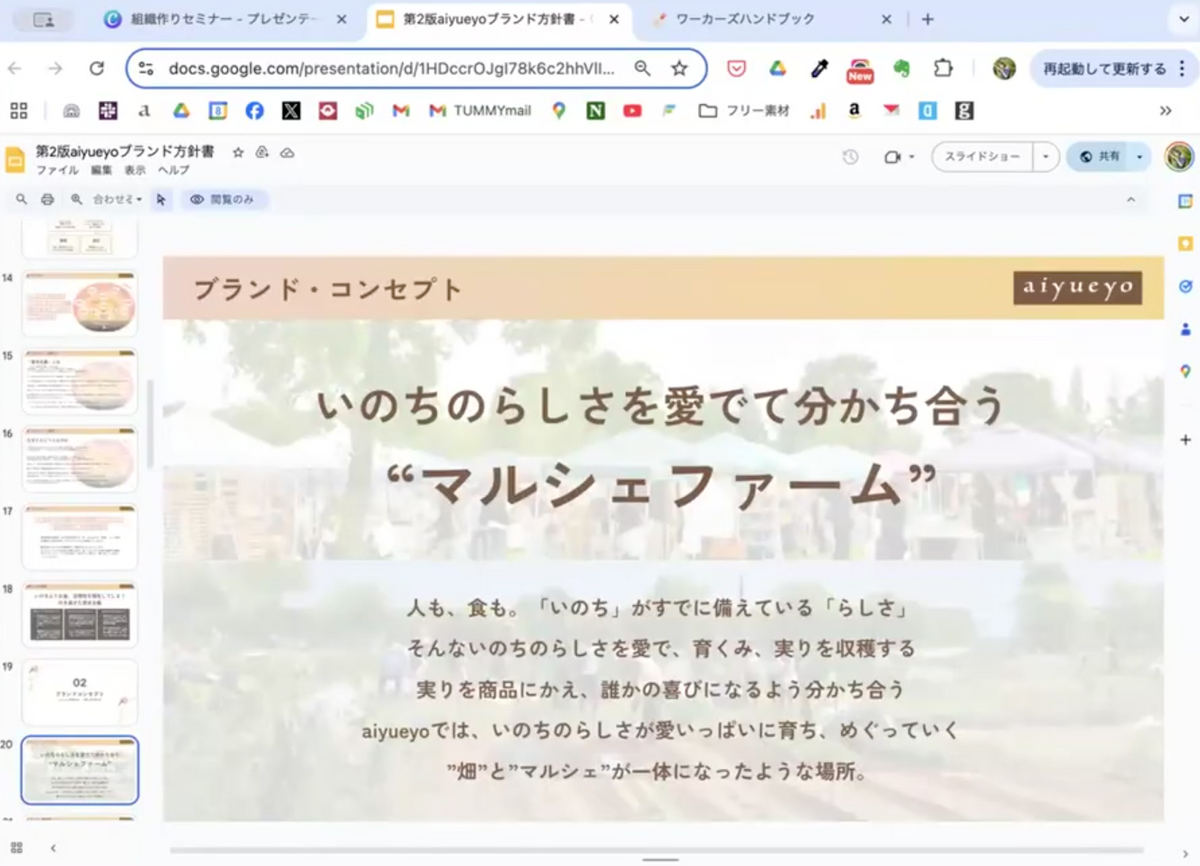
Task: Open the スライドショー dropdown arrow
Action: [1046, 157]
